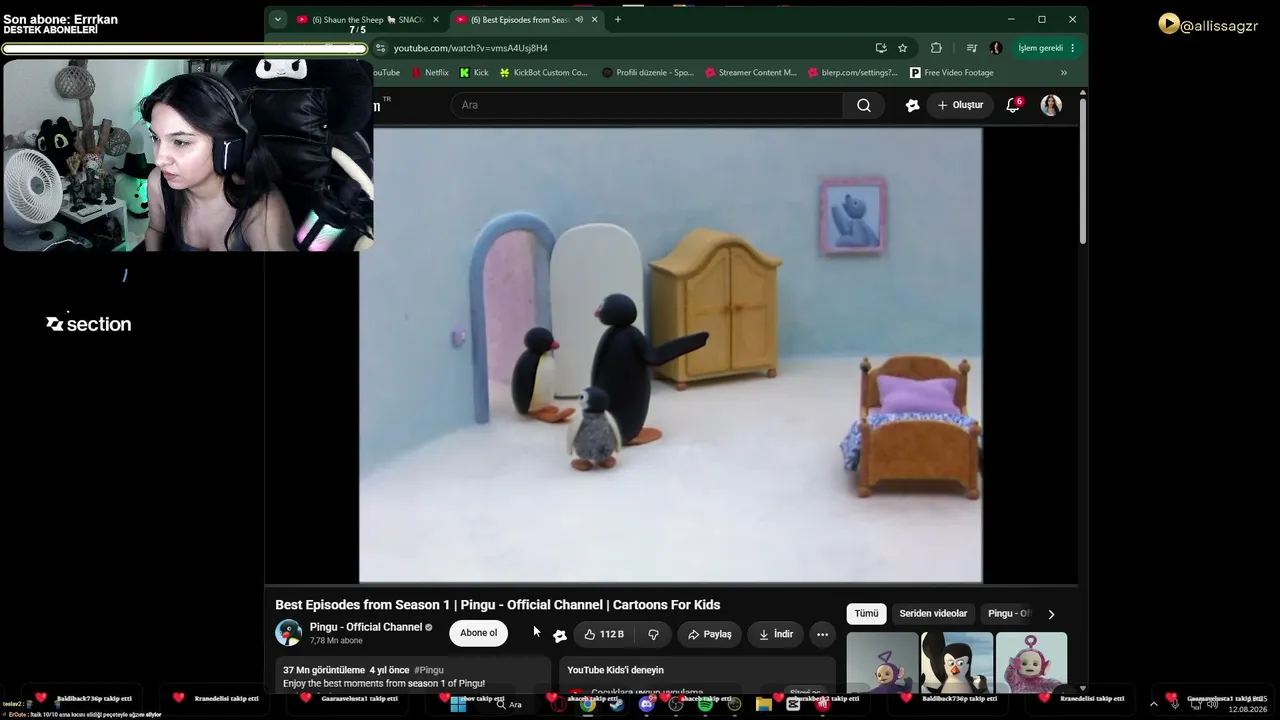
Task: Open a new browser tab
Action: (617, 19)
